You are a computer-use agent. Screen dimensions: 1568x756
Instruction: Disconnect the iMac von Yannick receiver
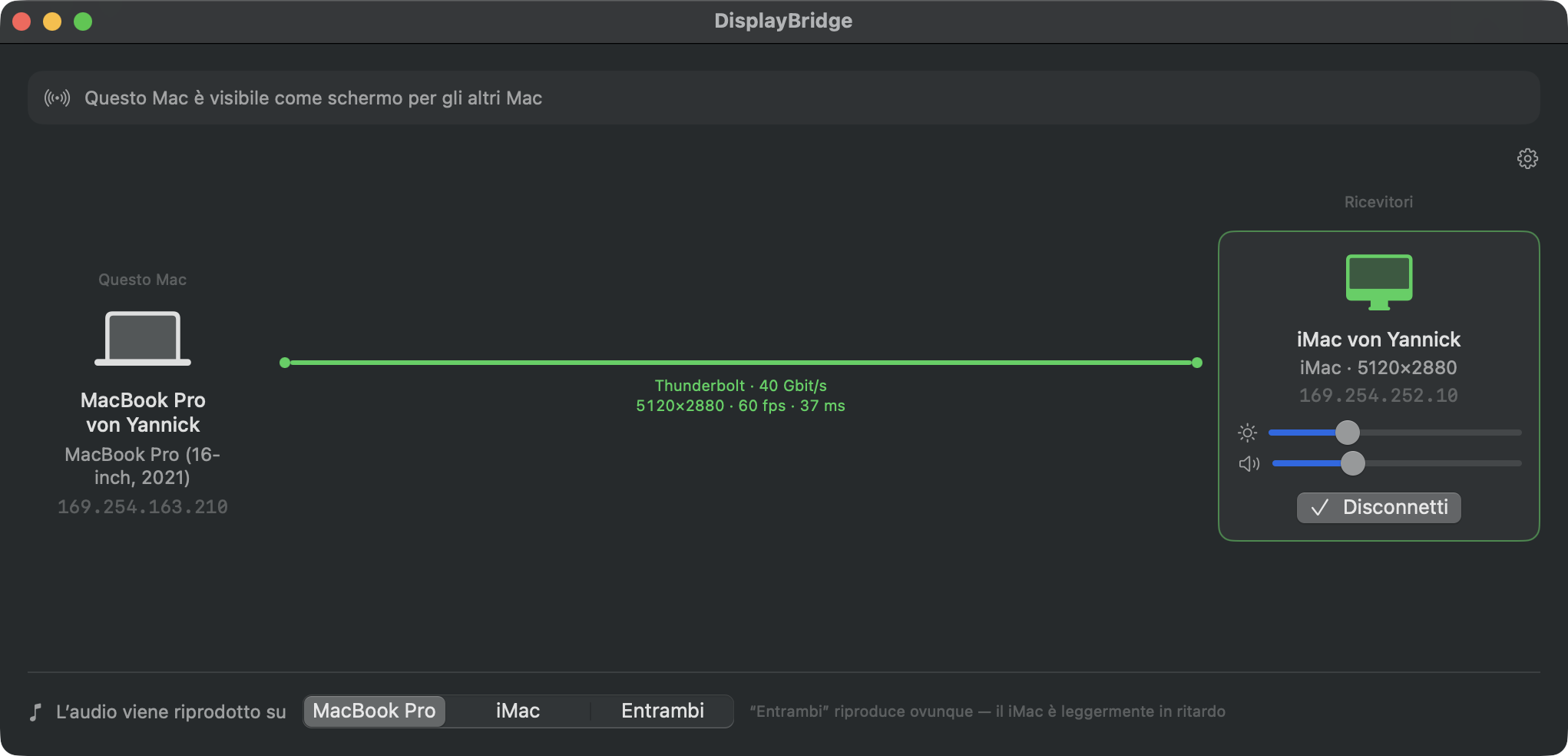(1379, 507)
